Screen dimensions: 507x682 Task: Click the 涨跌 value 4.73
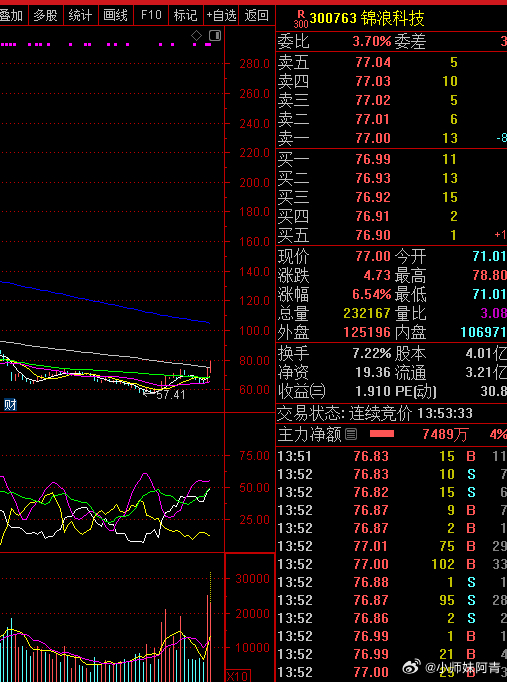click(x=377, y=275)
